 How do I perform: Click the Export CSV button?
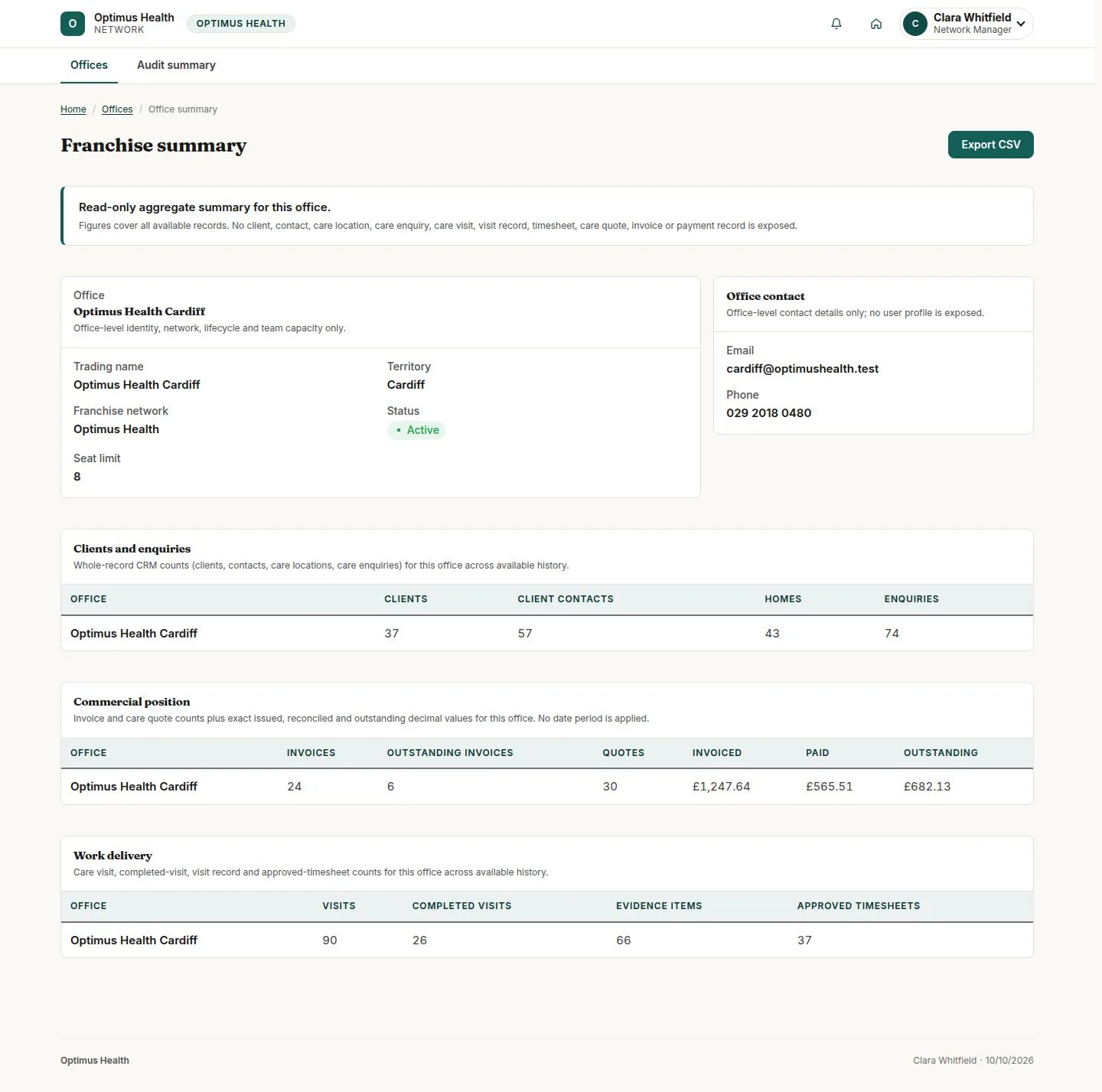[990, 145]
